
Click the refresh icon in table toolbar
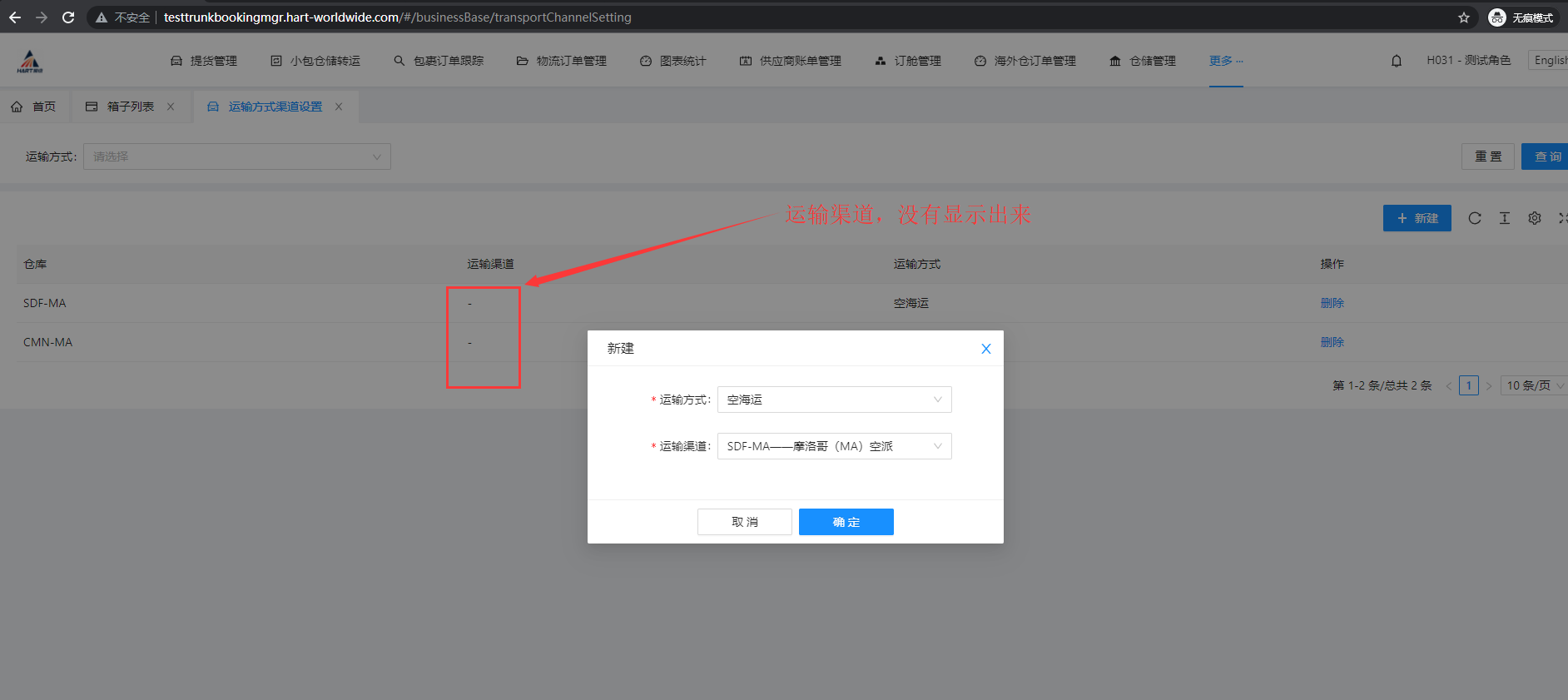(x=1474, y=218)
